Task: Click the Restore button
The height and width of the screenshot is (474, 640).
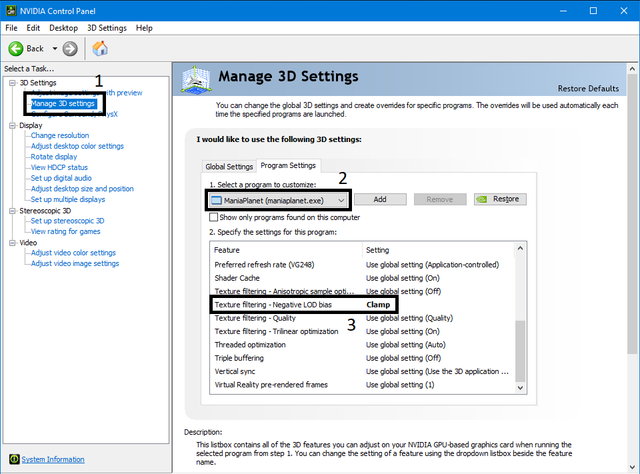Action: [500, 199]
